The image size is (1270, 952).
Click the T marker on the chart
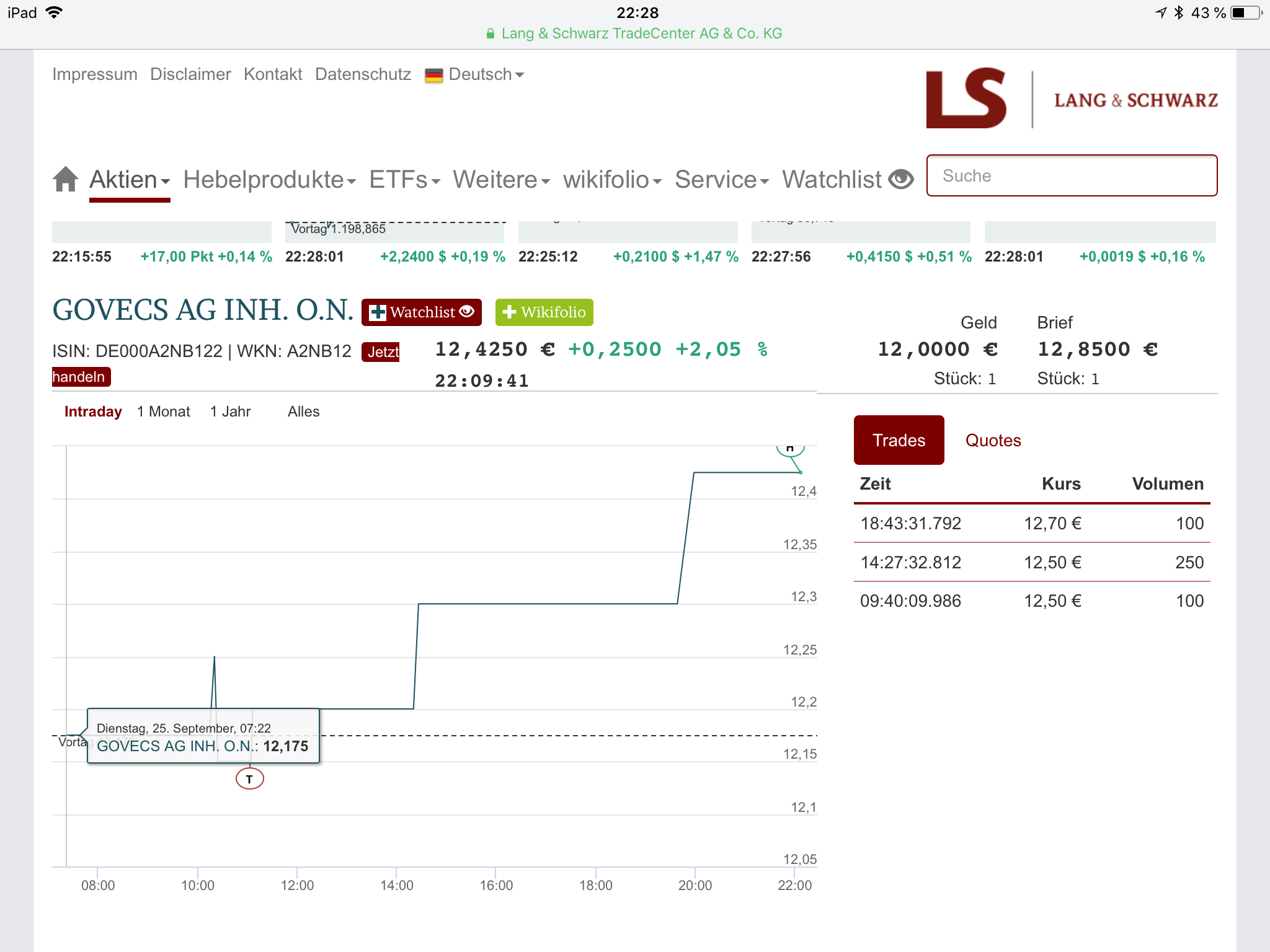(x=249, y=779)
